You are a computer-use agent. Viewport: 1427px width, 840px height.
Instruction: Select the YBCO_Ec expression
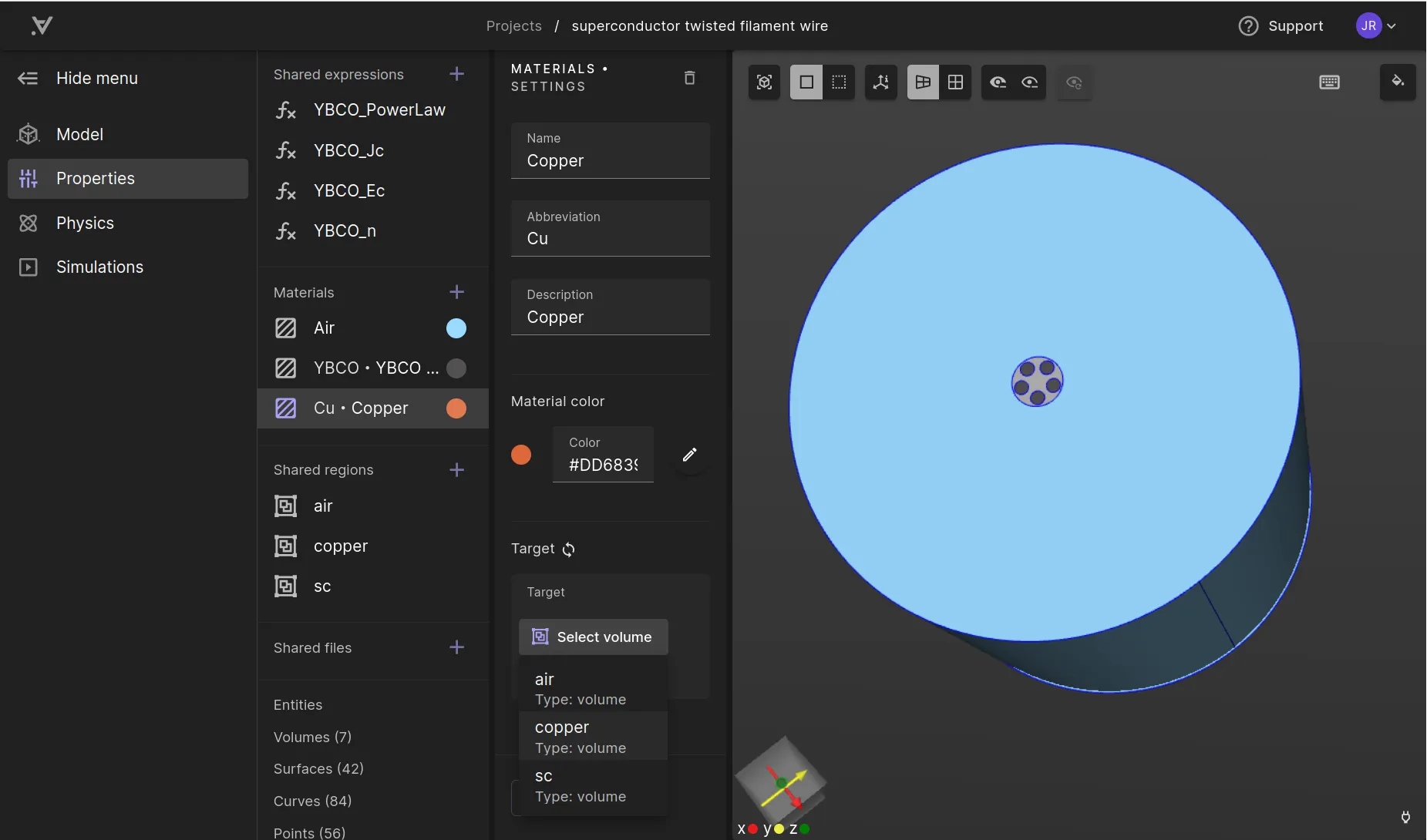(373, 190)
